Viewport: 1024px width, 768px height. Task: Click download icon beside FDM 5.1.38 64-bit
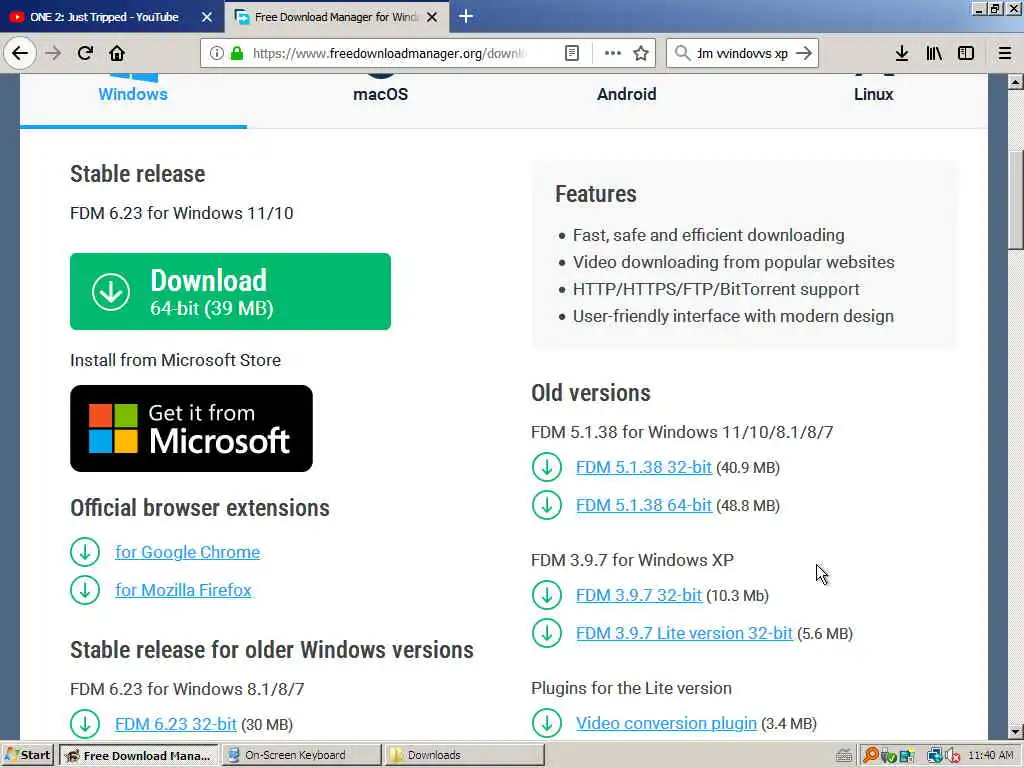click(547, 505)
